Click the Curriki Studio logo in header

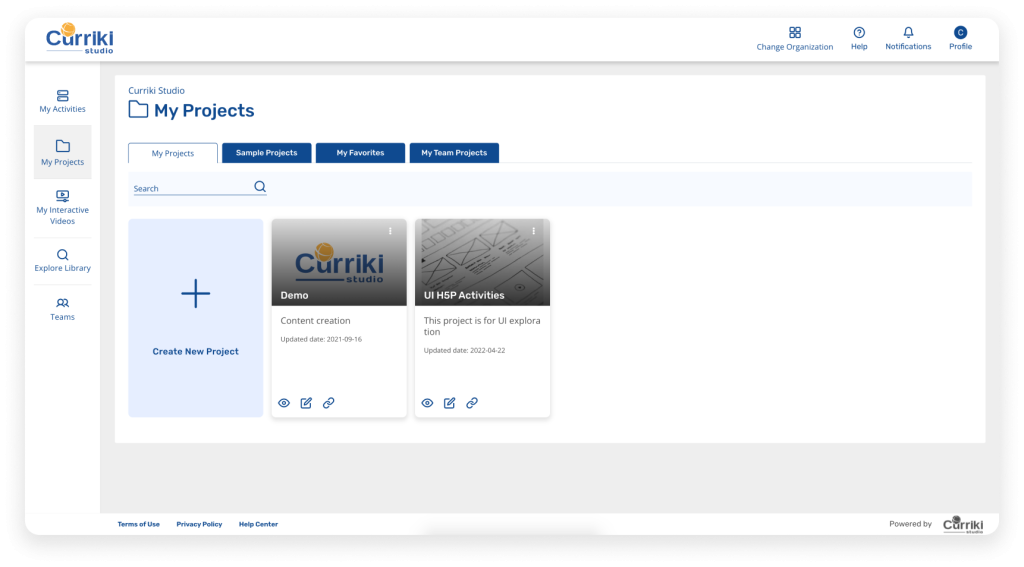coord(80,39)
